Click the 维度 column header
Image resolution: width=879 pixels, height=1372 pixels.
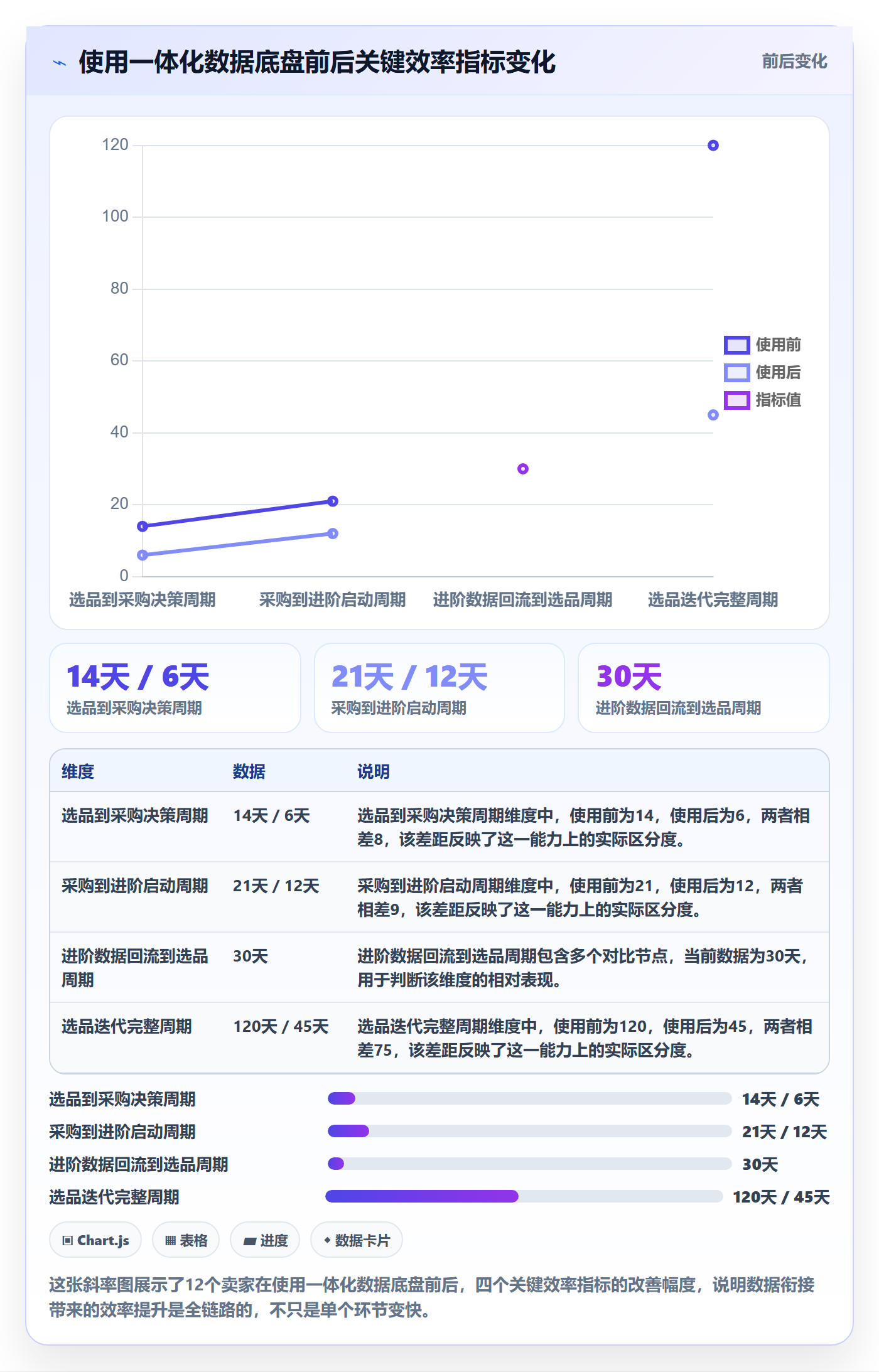pos(78,771)
